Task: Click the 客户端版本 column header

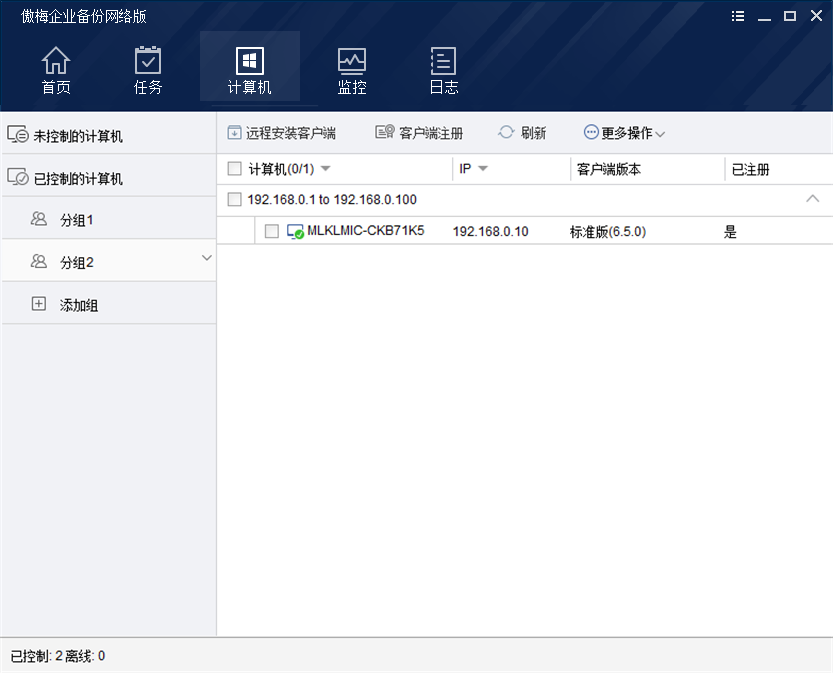Action: 609,169
